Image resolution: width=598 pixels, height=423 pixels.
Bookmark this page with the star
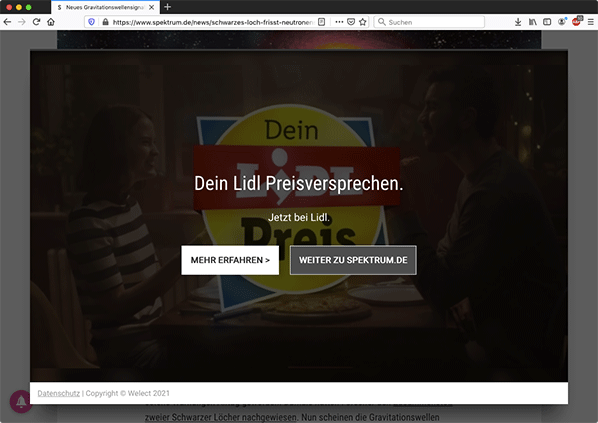(x=363, y=22)
